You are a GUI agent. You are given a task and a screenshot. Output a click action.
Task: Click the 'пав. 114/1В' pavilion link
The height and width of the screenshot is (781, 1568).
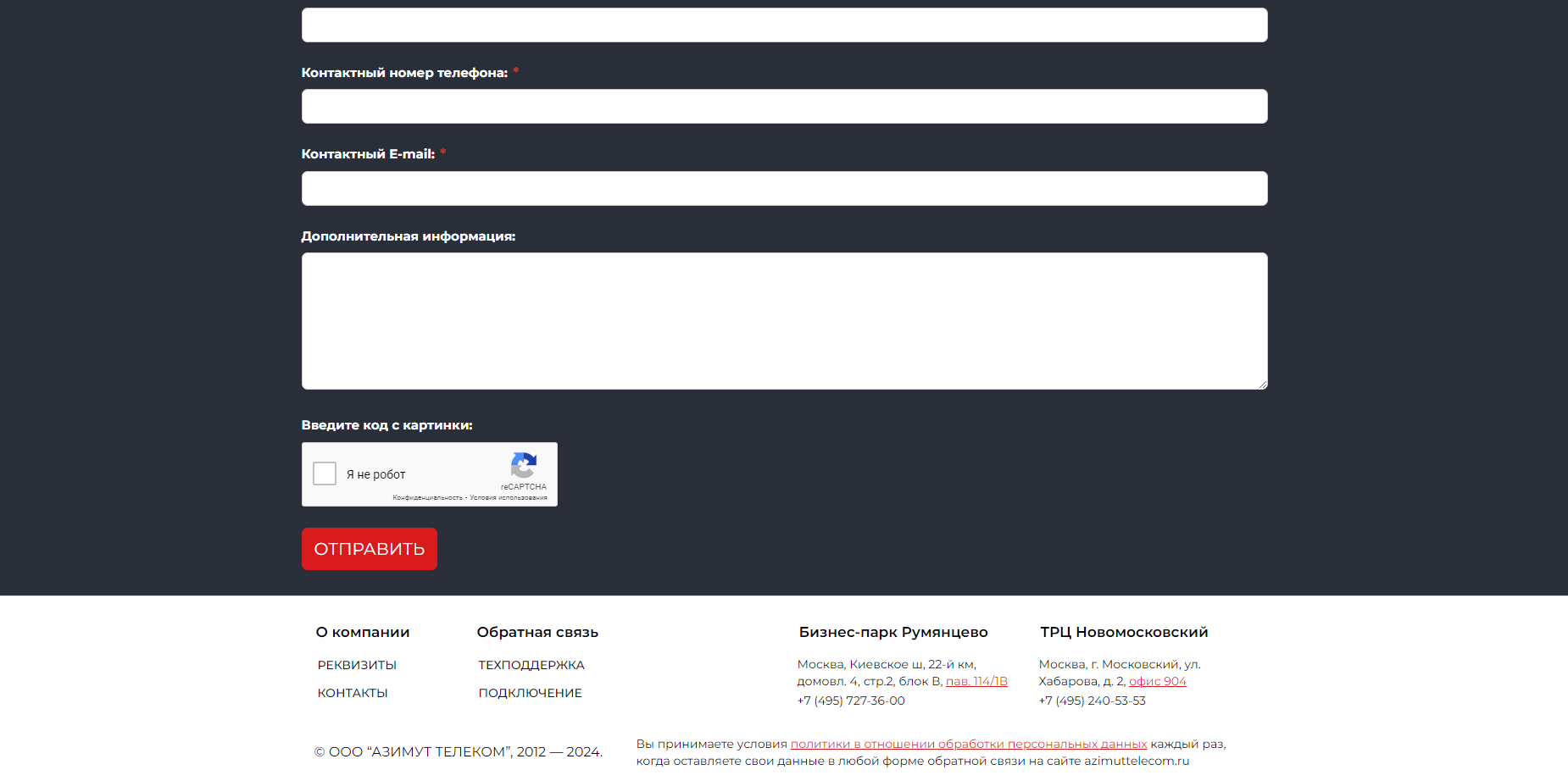click(x=976, y=680)
